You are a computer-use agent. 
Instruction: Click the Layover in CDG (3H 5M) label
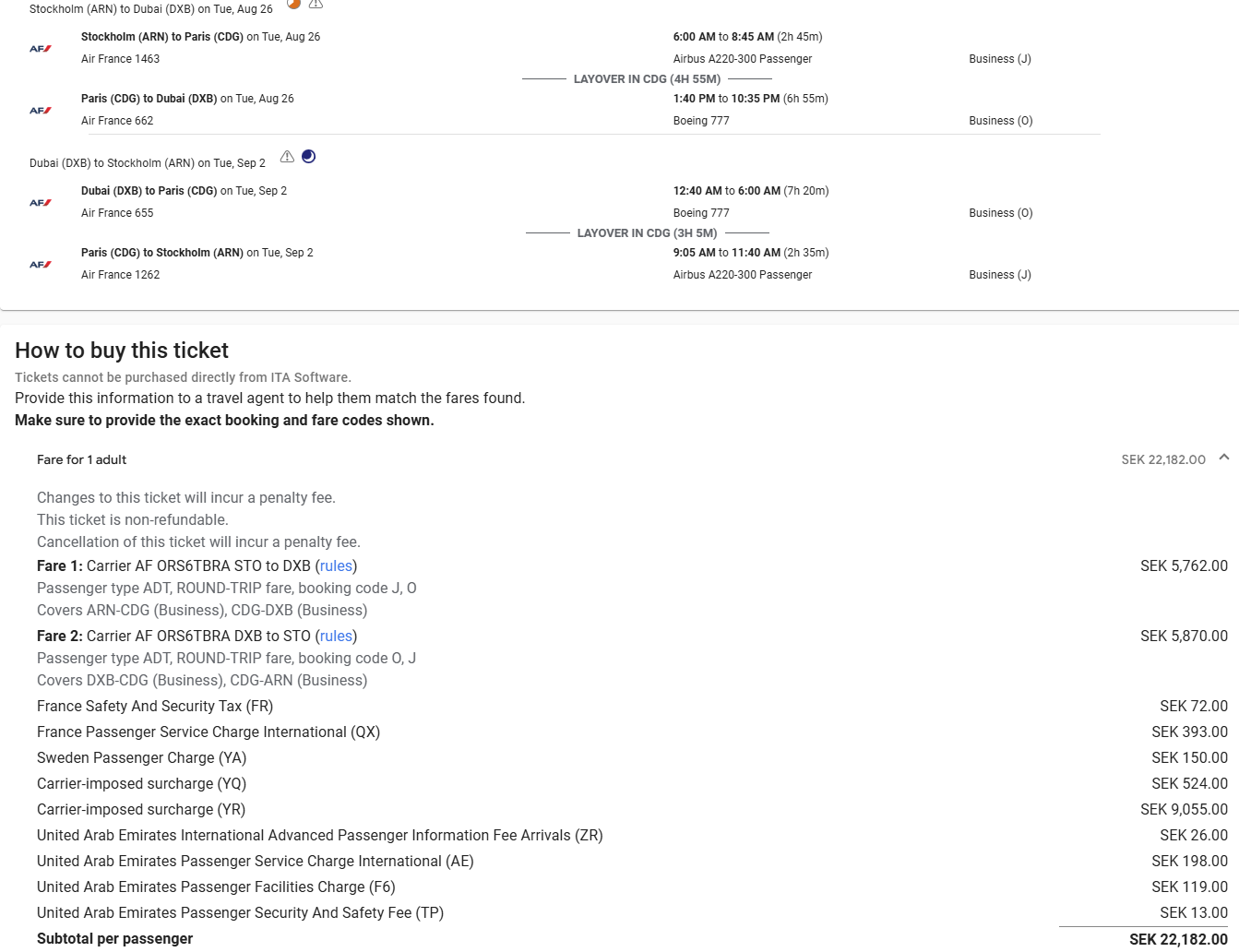(647, 233)
